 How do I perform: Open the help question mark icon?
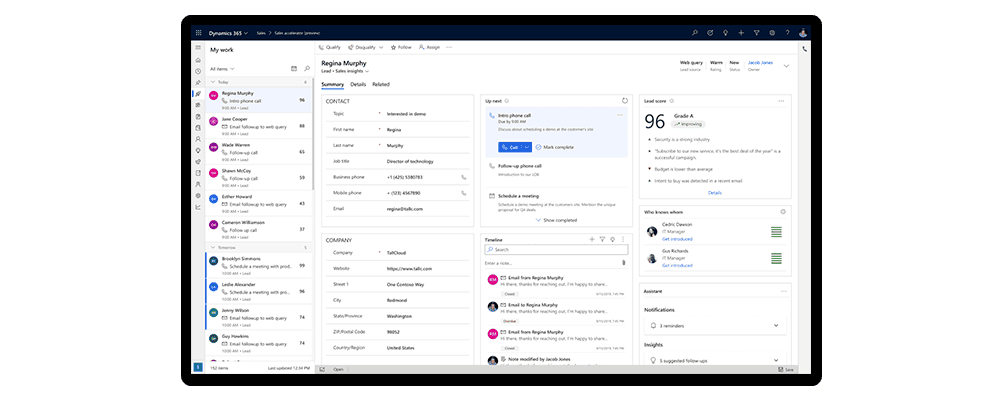788,33
